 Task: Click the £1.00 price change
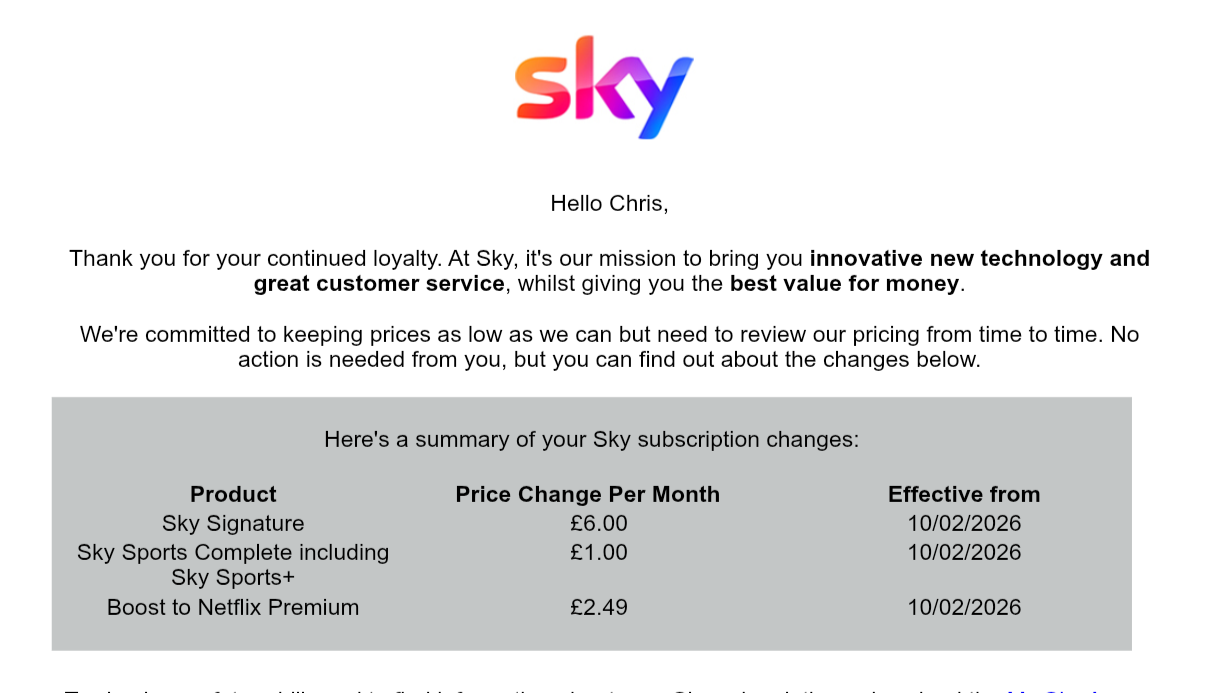point(598,553)
